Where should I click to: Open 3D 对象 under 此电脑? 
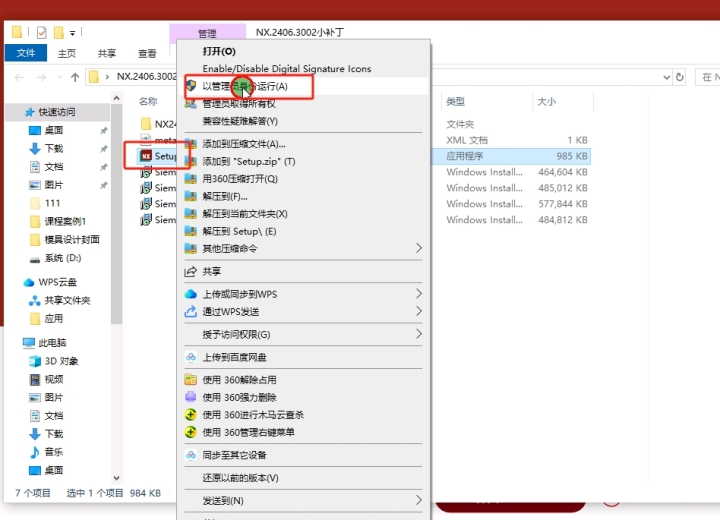[x=61, y=362]
